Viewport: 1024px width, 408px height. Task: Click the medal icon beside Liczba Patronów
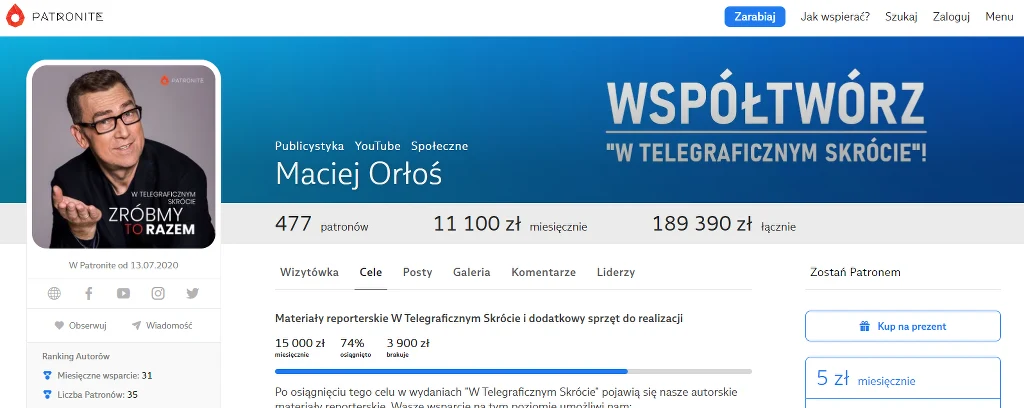point(46,395)
